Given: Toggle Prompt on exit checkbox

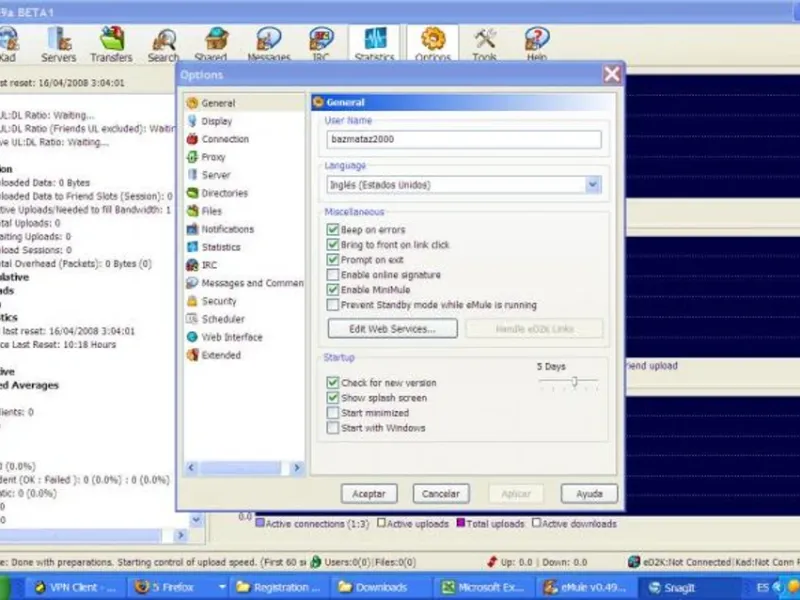Looking at the screenshot, I should [x=333, y=260].
